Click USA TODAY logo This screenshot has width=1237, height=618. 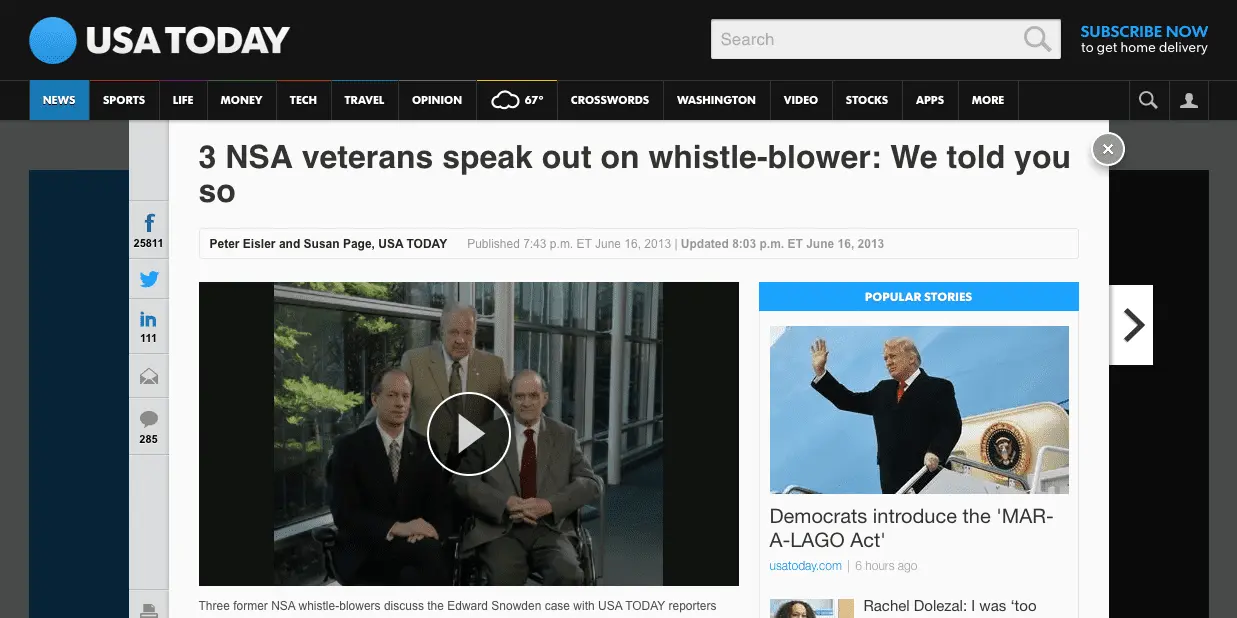(x=160, y=40)
